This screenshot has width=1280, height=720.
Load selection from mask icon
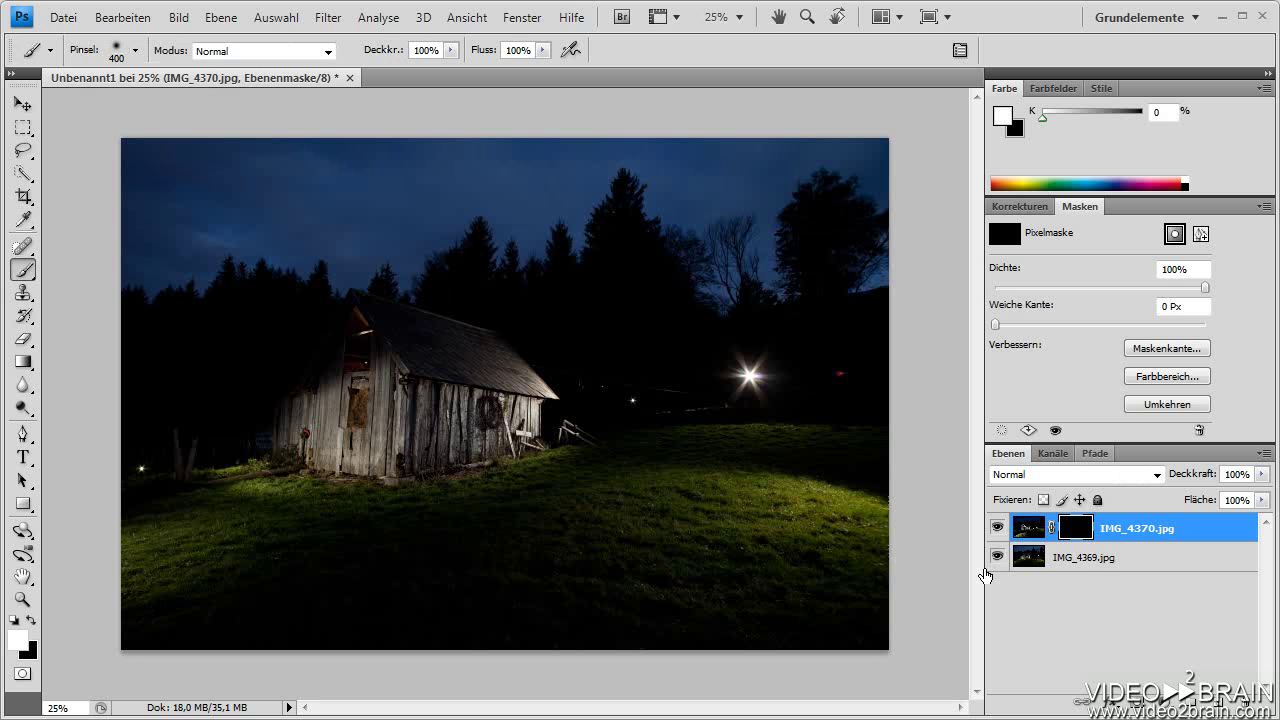click(1001, 430)
